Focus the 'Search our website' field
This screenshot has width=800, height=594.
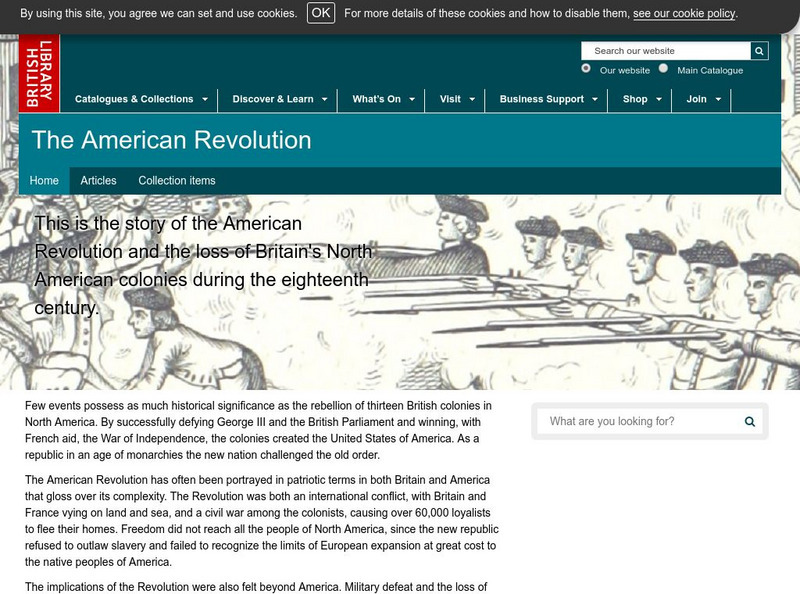[665, 51]
